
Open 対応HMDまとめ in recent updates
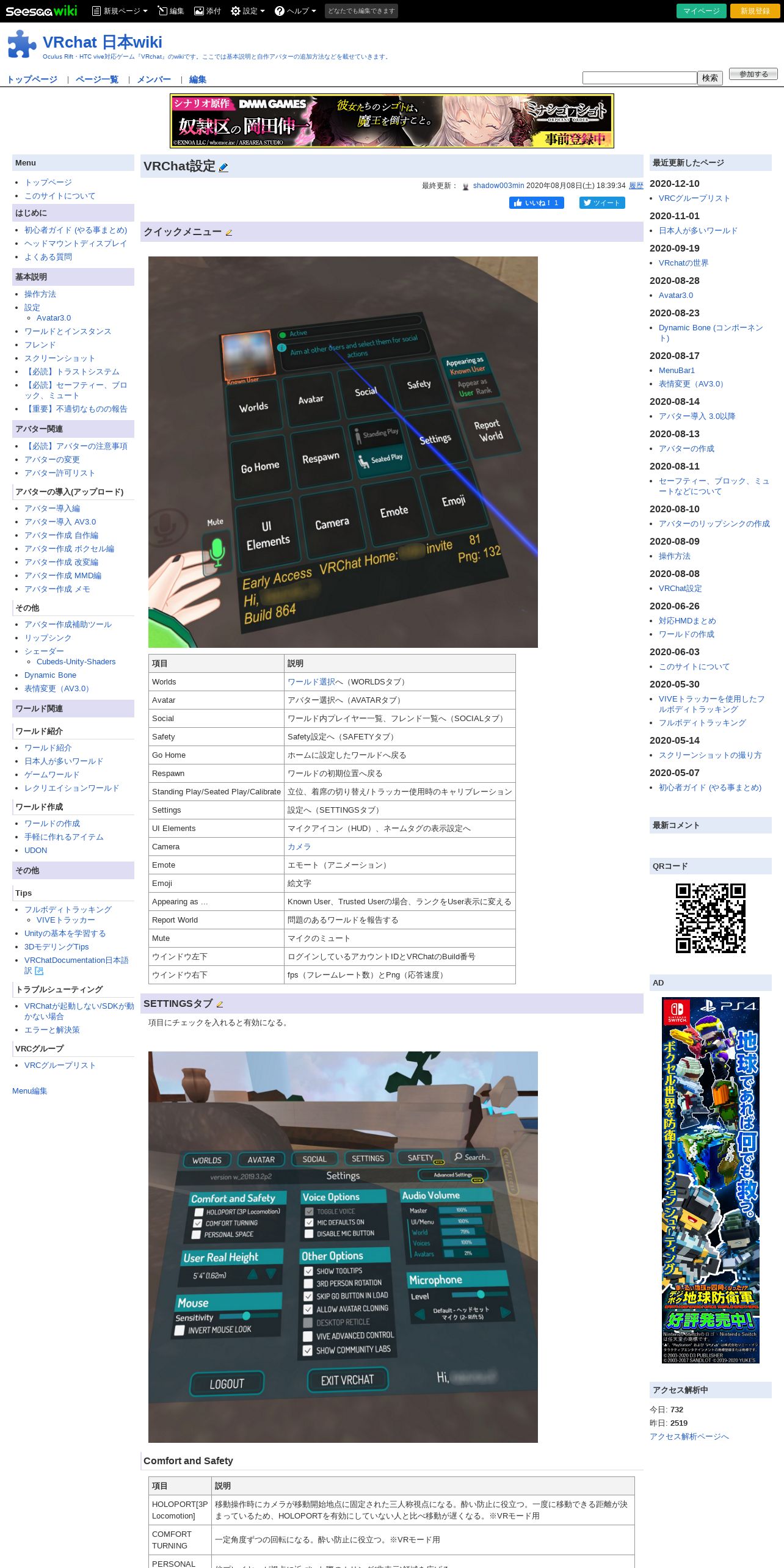[688, 621]
